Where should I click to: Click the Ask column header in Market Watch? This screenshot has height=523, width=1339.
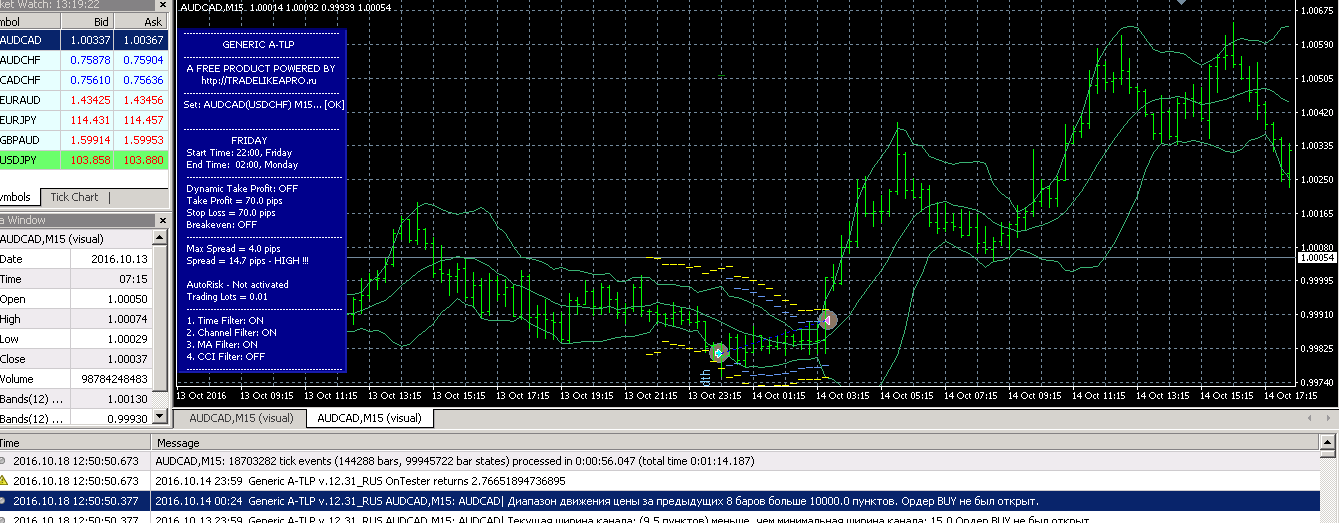coord(141,21)
